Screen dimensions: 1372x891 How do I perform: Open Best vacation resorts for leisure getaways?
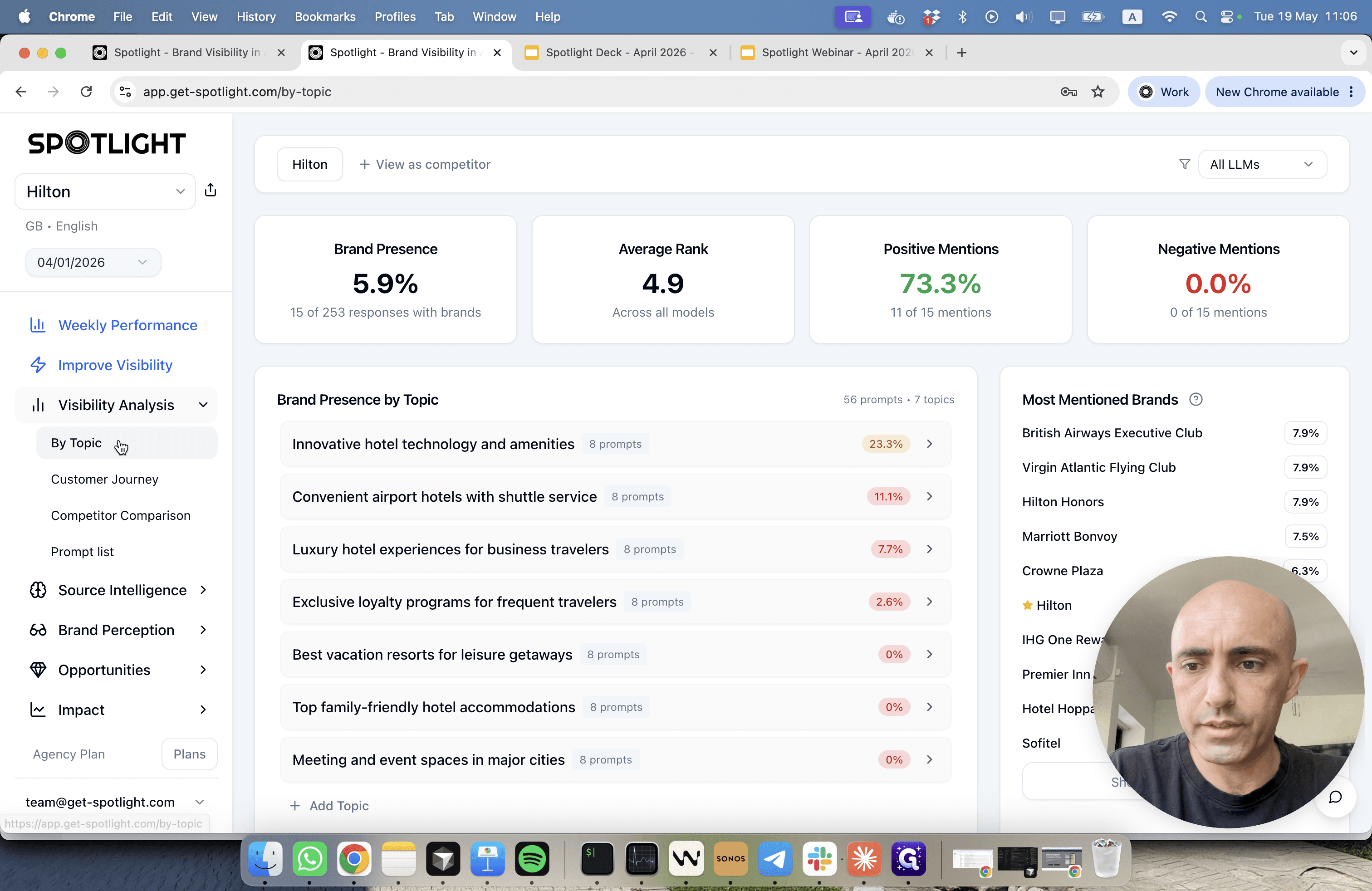pyautogui.click(x=615, y=654)
